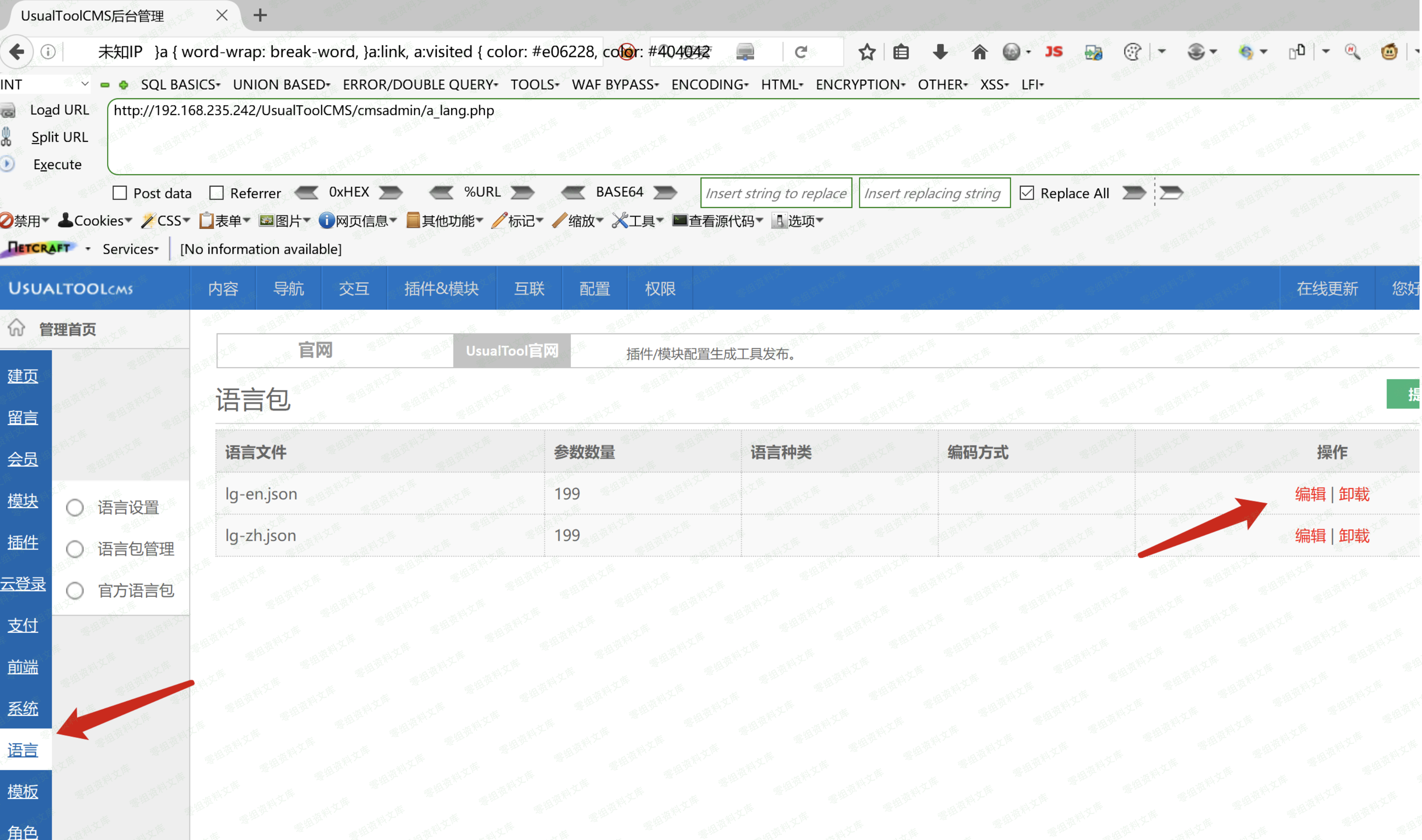The height and width of the screenshot is (840, 1422).
Task: Click the bookmark star icon
Action: click(867, 52)
